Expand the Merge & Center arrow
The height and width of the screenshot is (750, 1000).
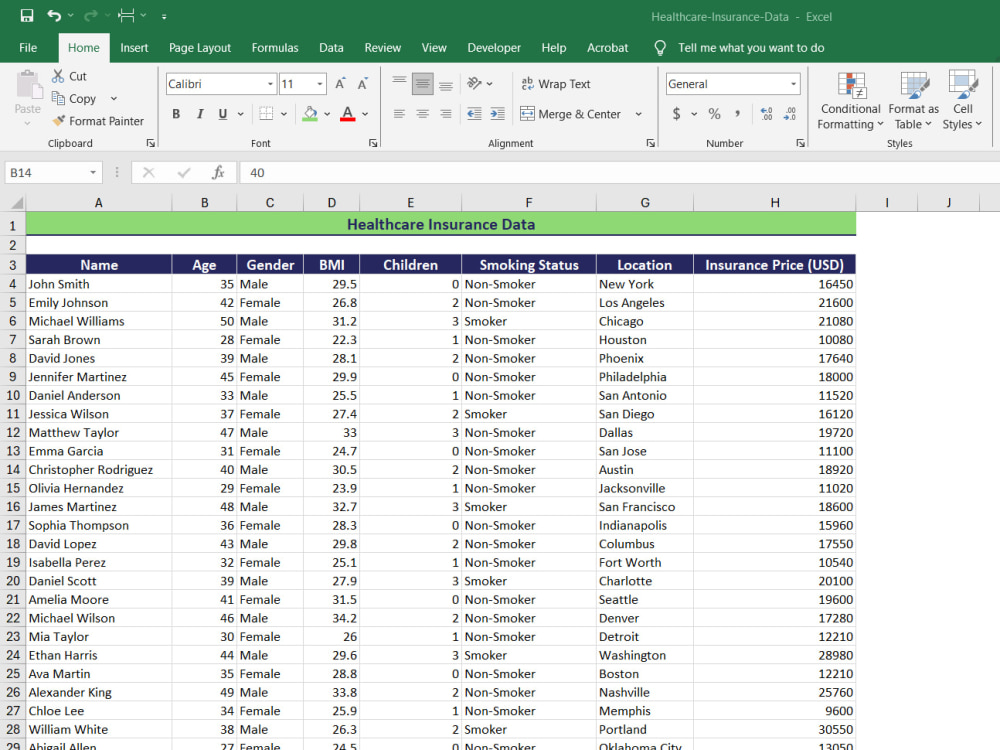pyautogui.click(x=638, y=114)
